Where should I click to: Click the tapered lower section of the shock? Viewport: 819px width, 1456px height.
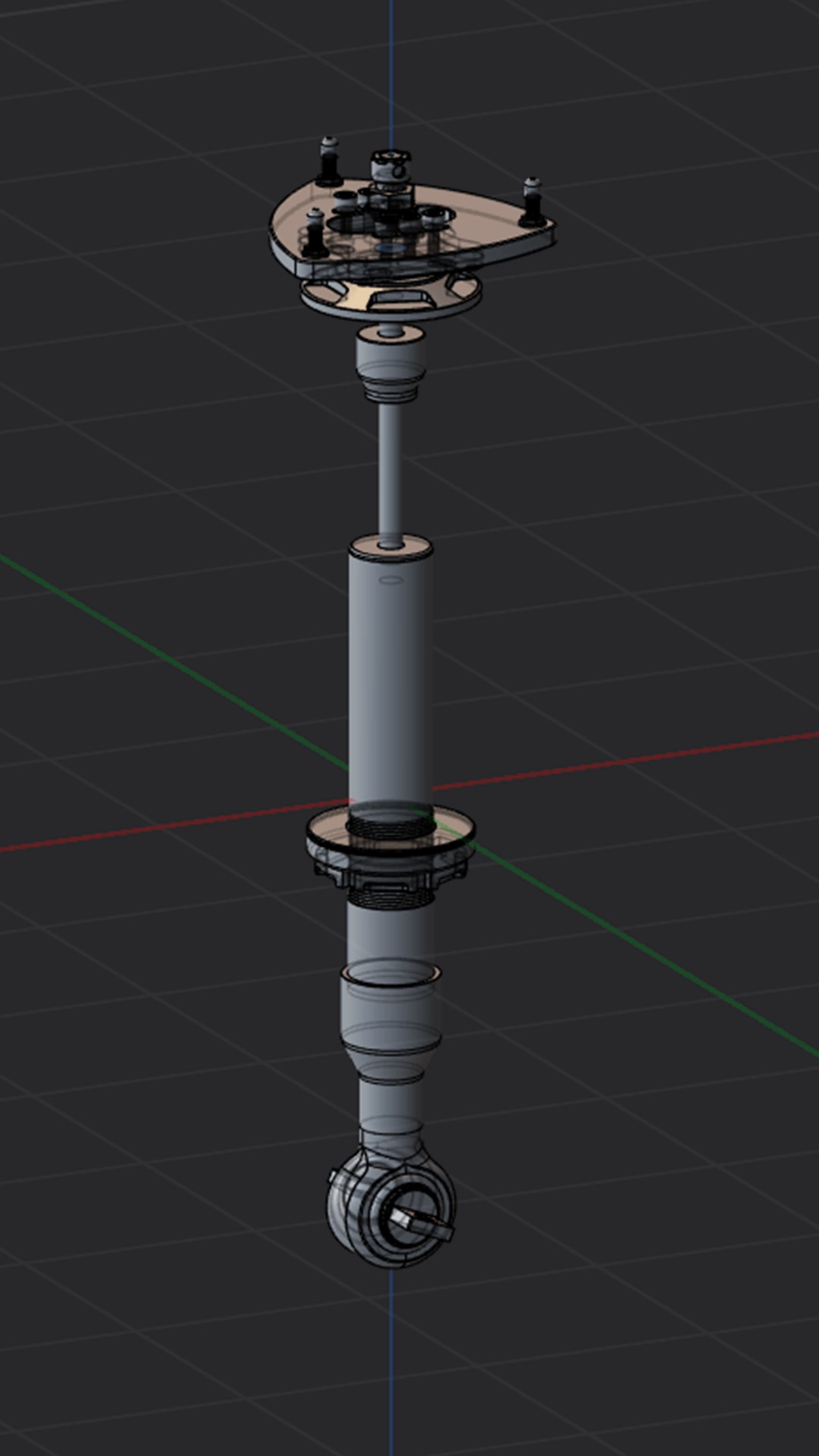391,1062
